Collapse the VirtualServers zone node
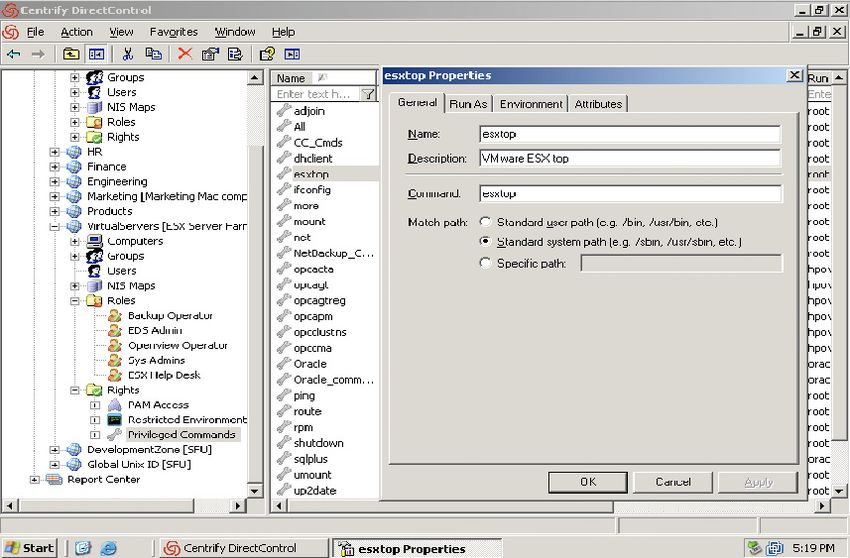This screenshot has width=850, height=558. tap(54, 227)
